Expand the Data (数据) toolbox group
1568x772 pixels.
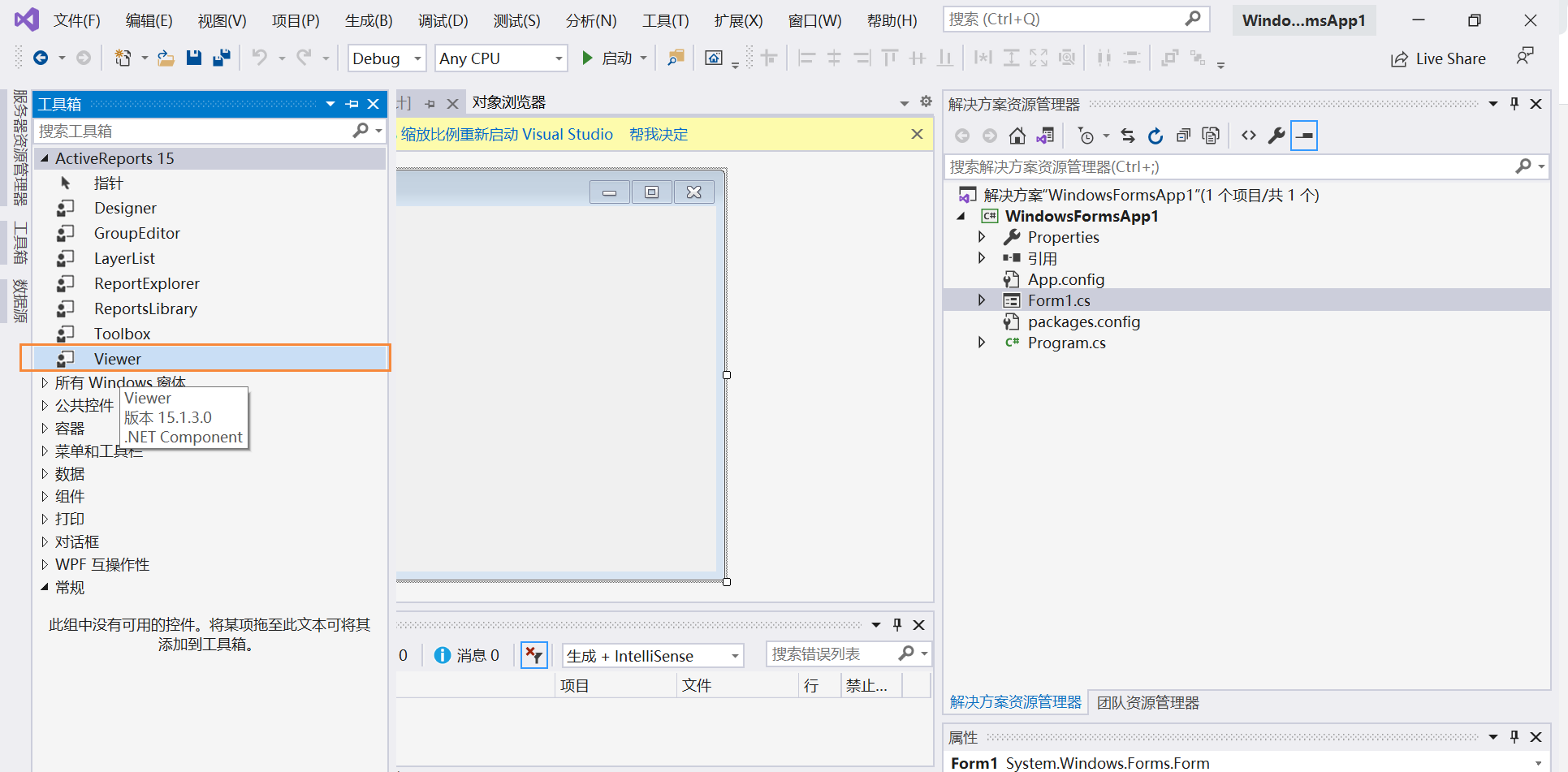[45, 473]
